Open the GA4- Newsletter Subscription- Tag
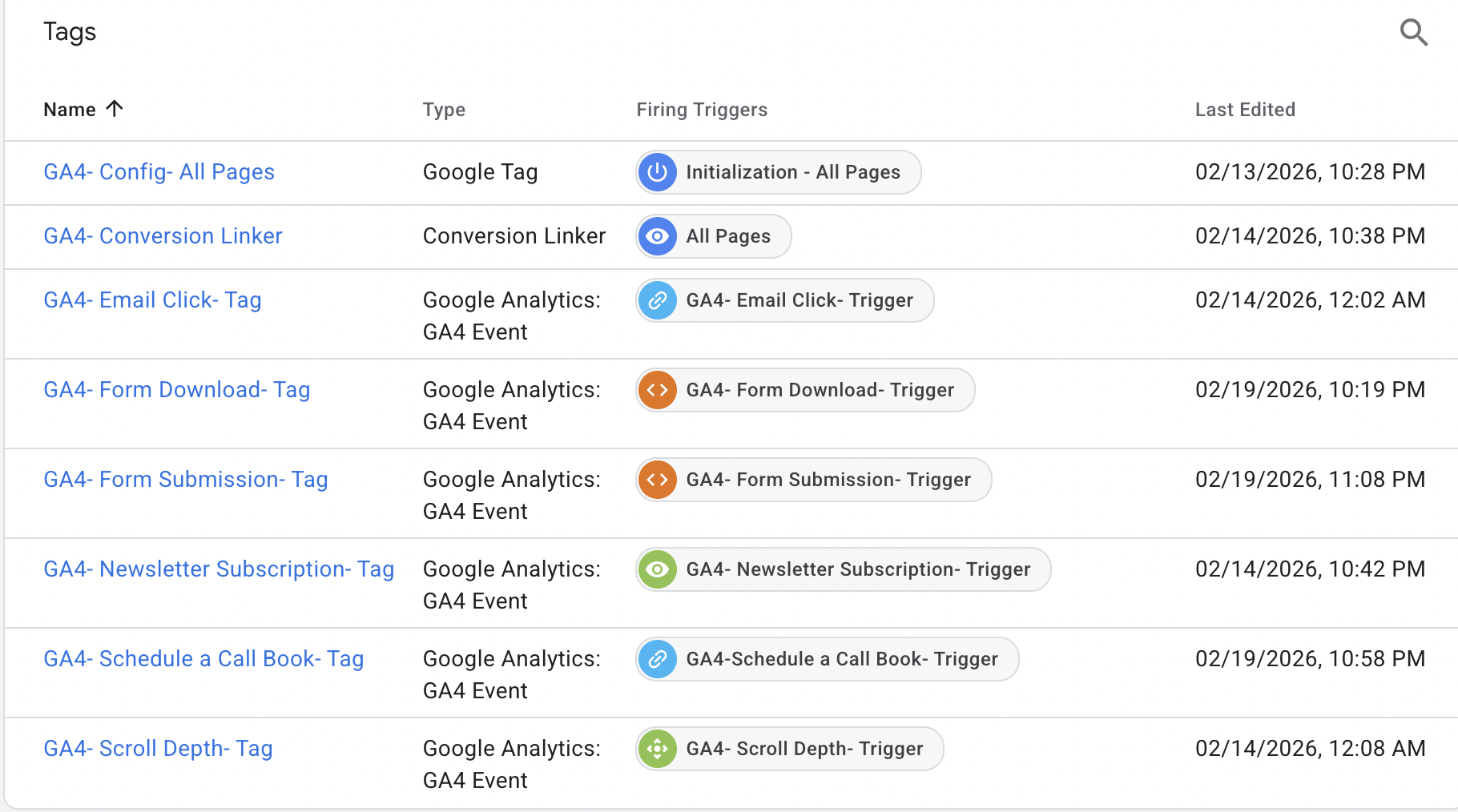Screen dimensions: 1458x812 (218, 569)
